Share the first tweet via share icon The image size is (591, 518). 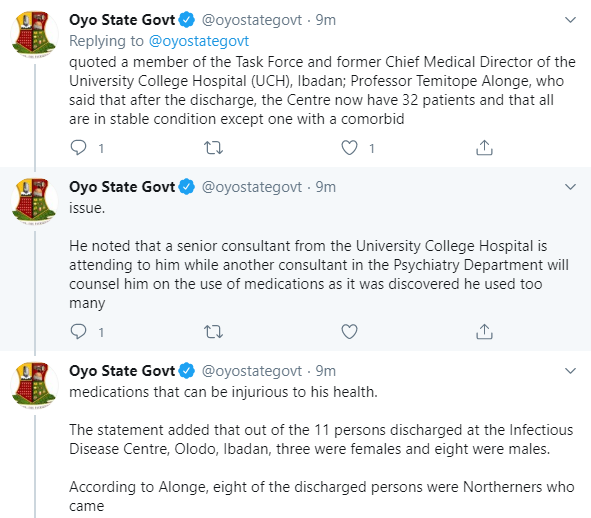point(484,147)
